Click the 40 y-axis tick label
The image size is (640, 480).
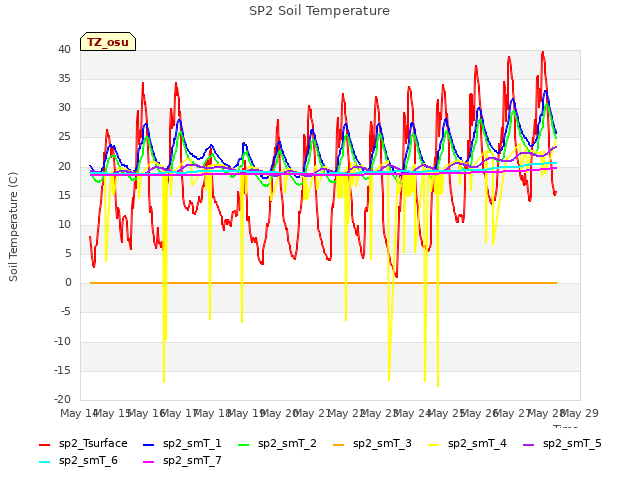tap(64, 50)
